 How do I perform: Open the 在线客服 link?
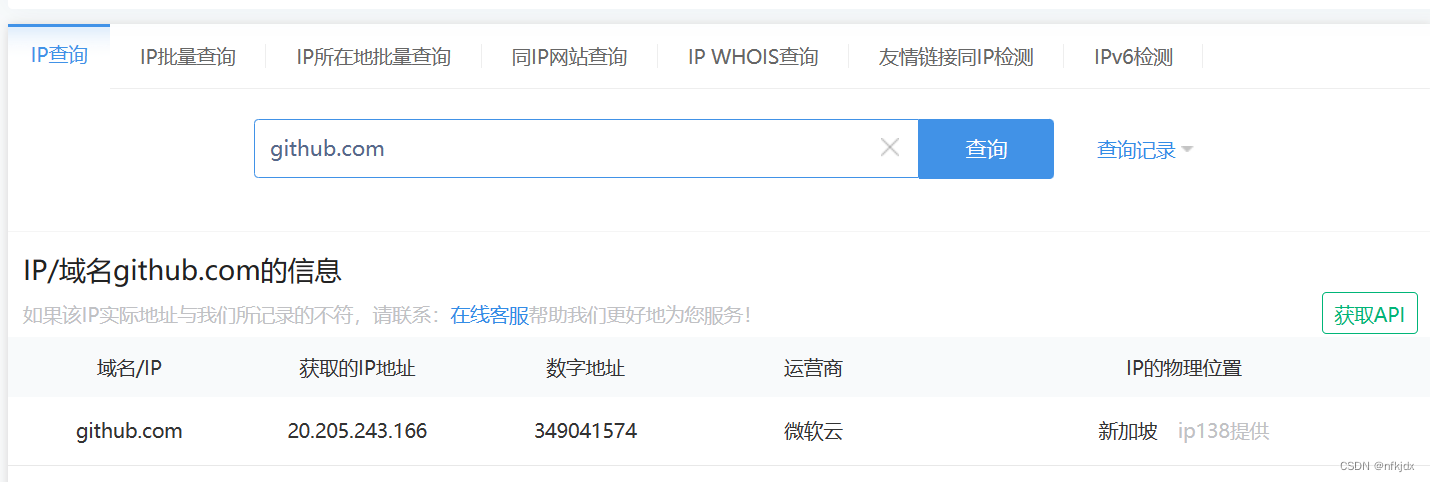(x=489, y=315)
